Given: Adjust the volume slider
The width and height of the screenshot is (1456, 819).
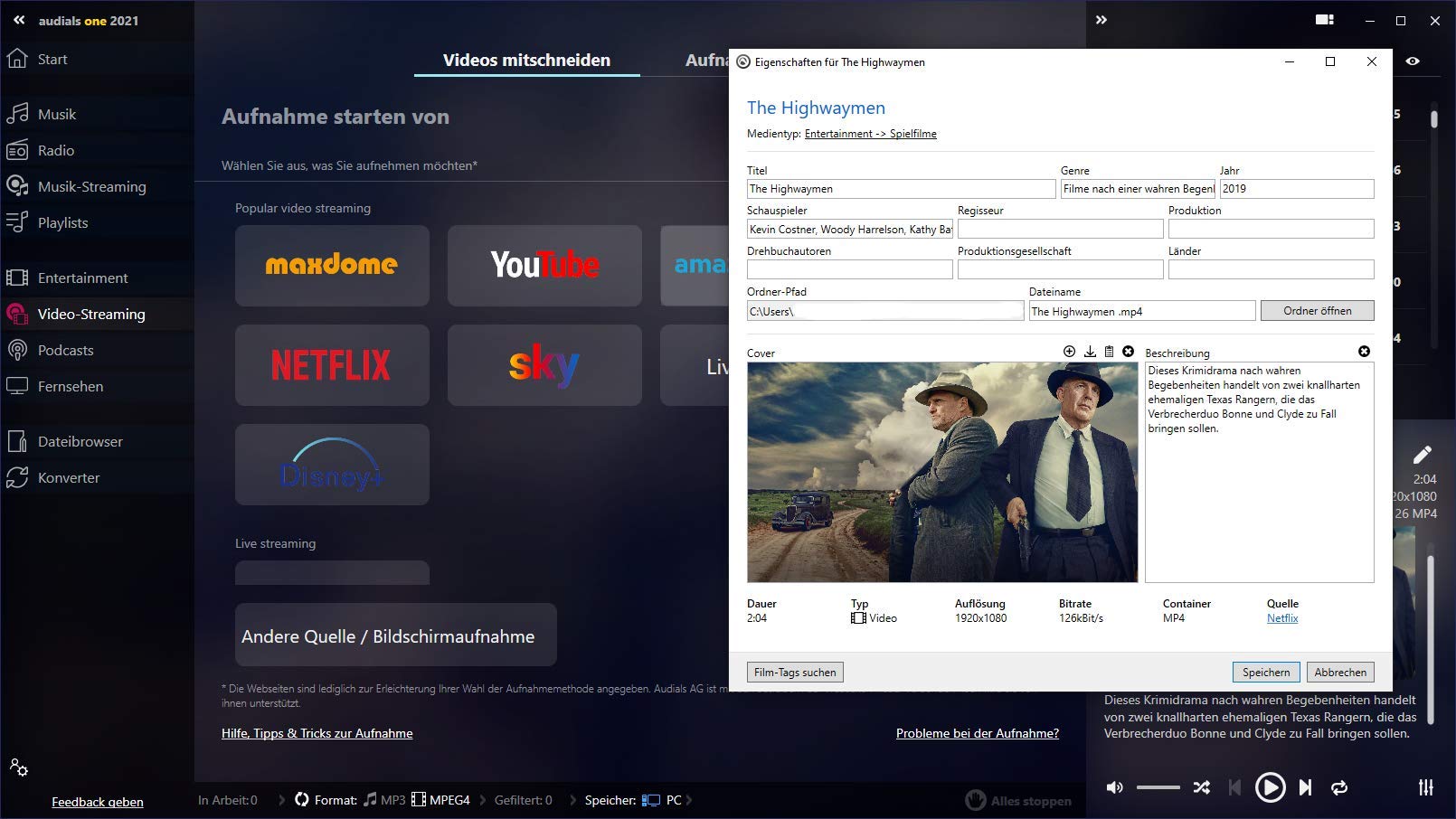Looking at the screenshot, I should [x=1158, y=787].
